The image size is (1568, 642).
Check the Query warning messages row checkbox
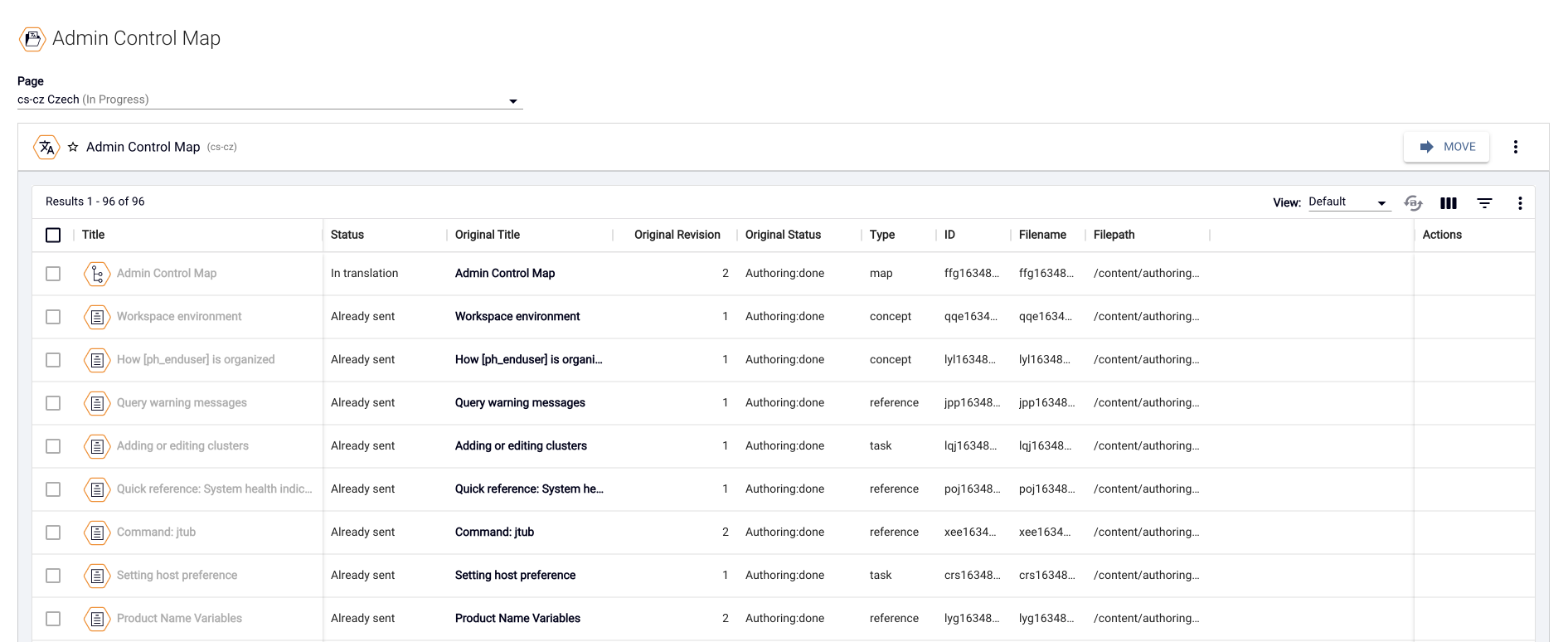click(53, 403)
